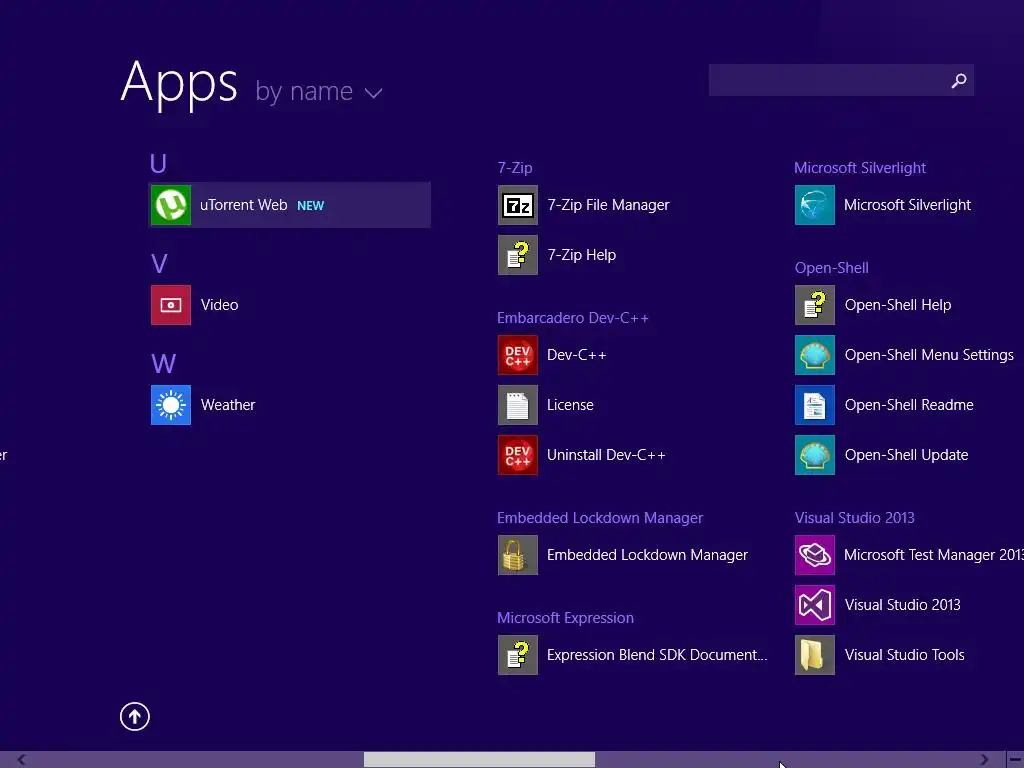Click the search magnifier icon

coord(959,80)
